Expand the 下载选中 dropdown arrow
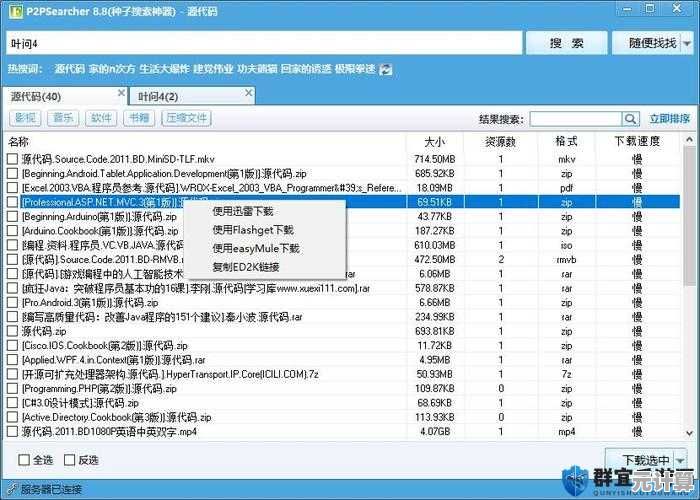 [680, 460]
